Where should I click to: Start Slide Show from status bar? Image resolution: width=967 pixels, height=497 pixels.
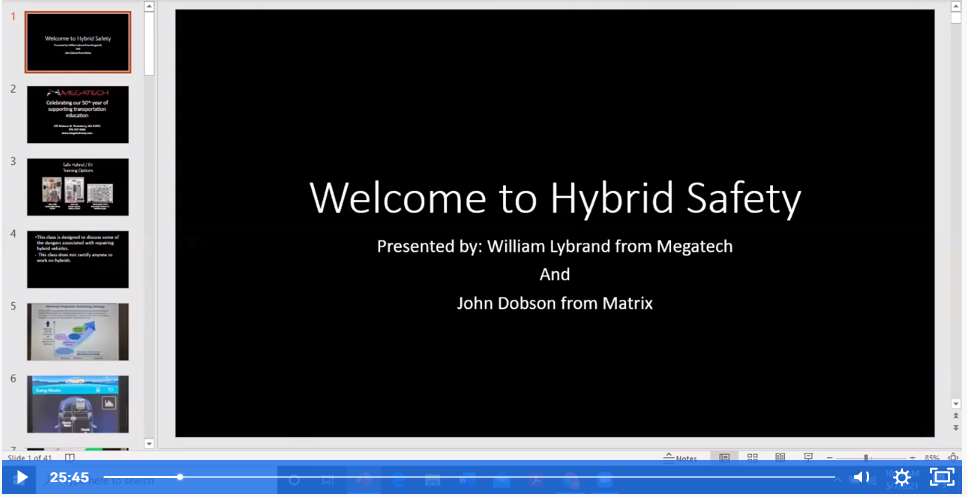click(x=809, y=458)
